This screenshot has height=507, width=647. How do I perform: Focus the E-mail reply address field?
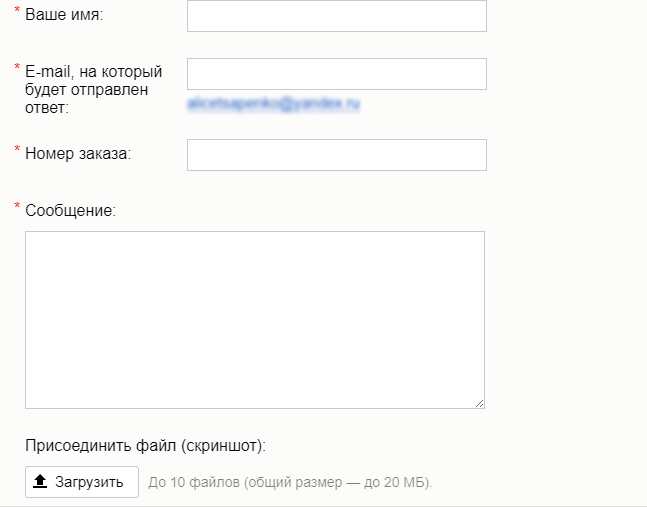pos(337,74)
